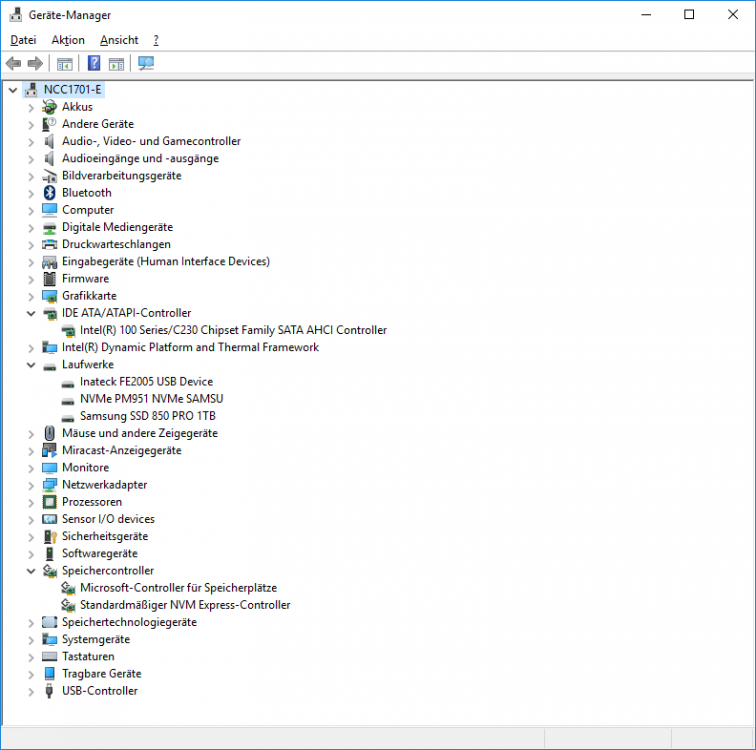Screen dimensions: 756x750
Task: Expand the Grafikkarte category
Action: [x=31, y=296]
